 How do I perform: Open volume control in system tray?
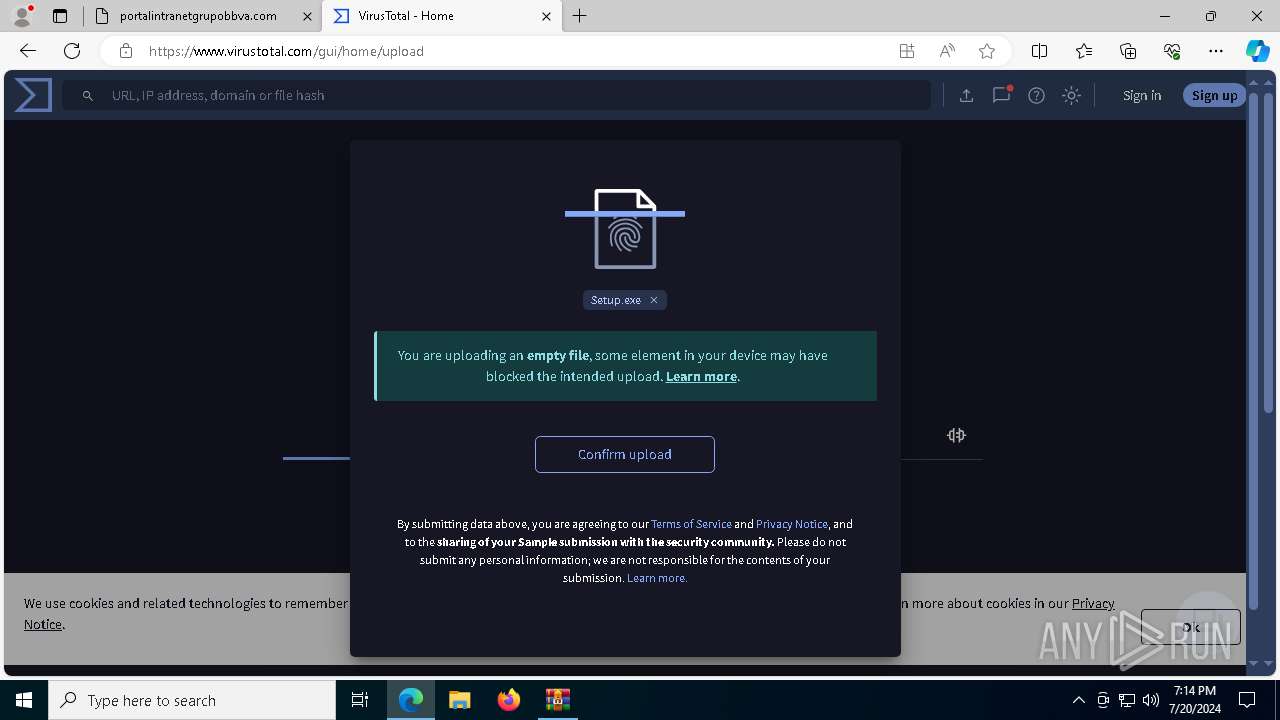[1150, 700]
